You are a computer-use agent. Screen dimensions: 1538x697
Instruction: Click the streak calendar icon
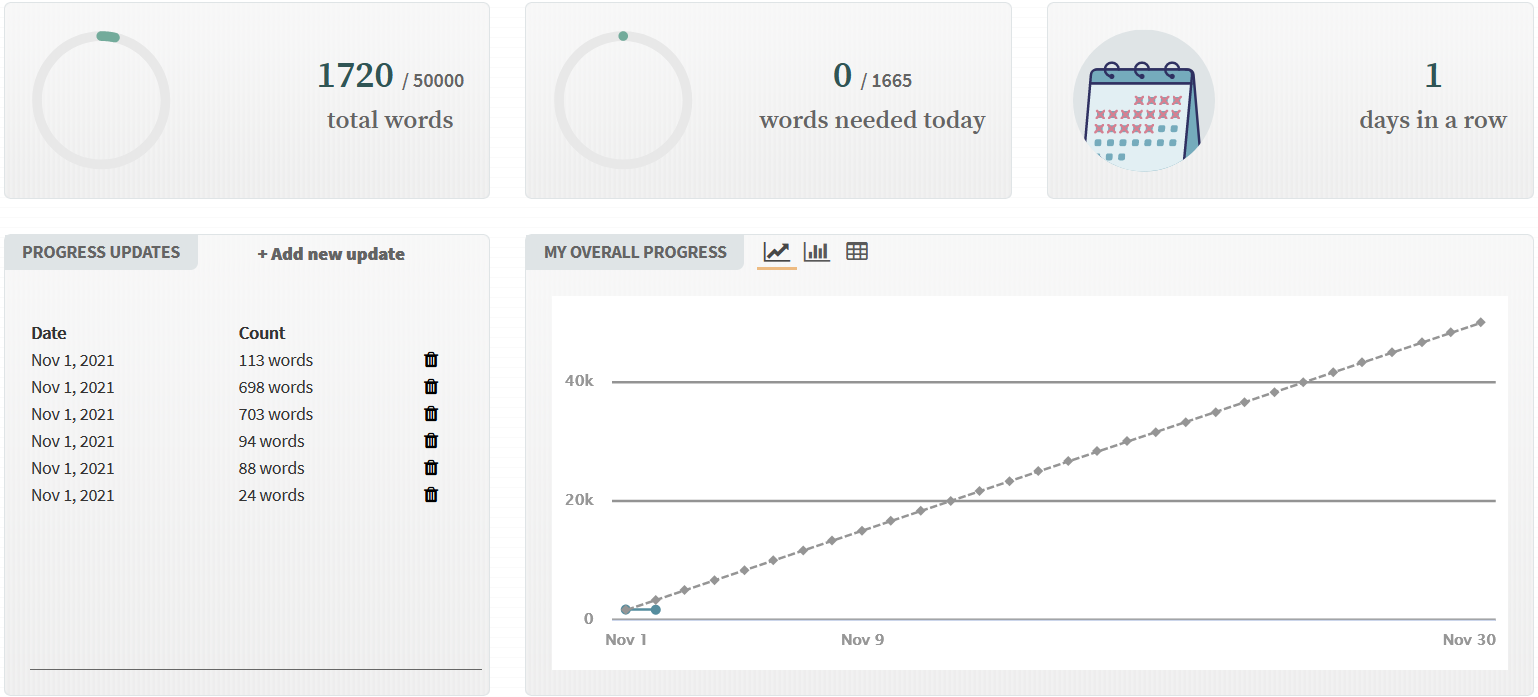(1143, 101)
